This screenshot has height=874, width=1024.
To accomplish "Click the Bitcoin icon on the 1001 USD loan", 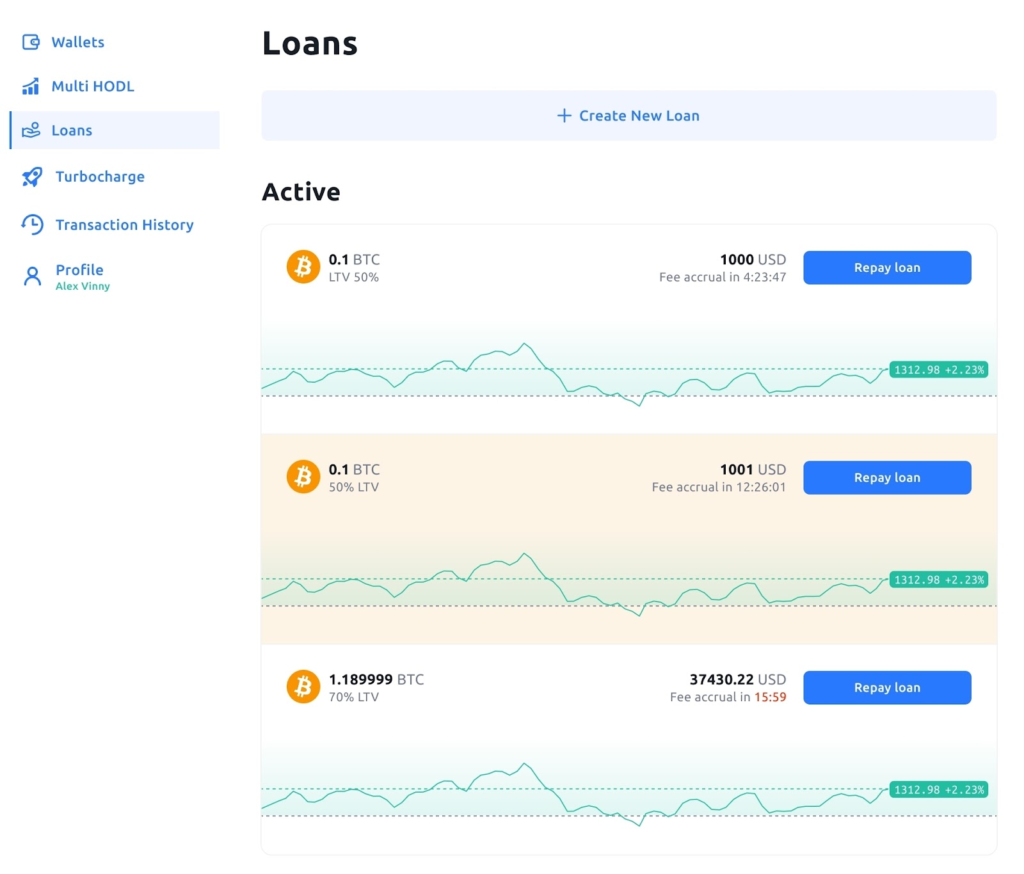I will [x=302, y=477].
